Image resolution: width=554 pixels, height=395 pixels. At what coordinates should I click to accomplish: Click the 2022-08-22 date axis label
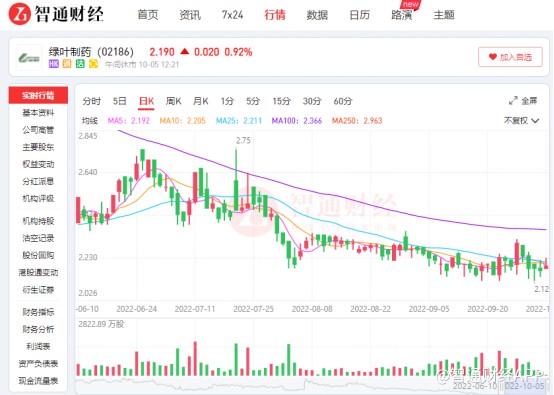[370, 309]
